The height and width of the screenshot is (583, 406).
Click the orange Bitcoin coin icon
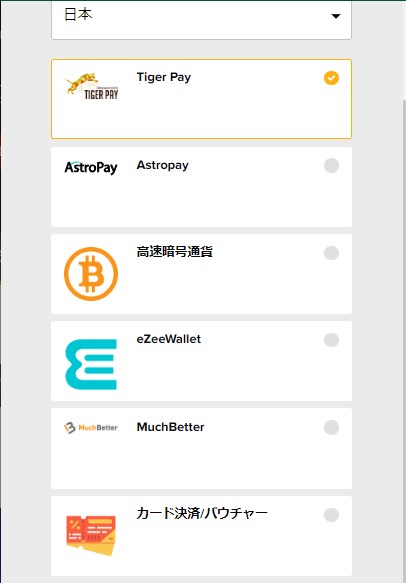click(91, 274)
